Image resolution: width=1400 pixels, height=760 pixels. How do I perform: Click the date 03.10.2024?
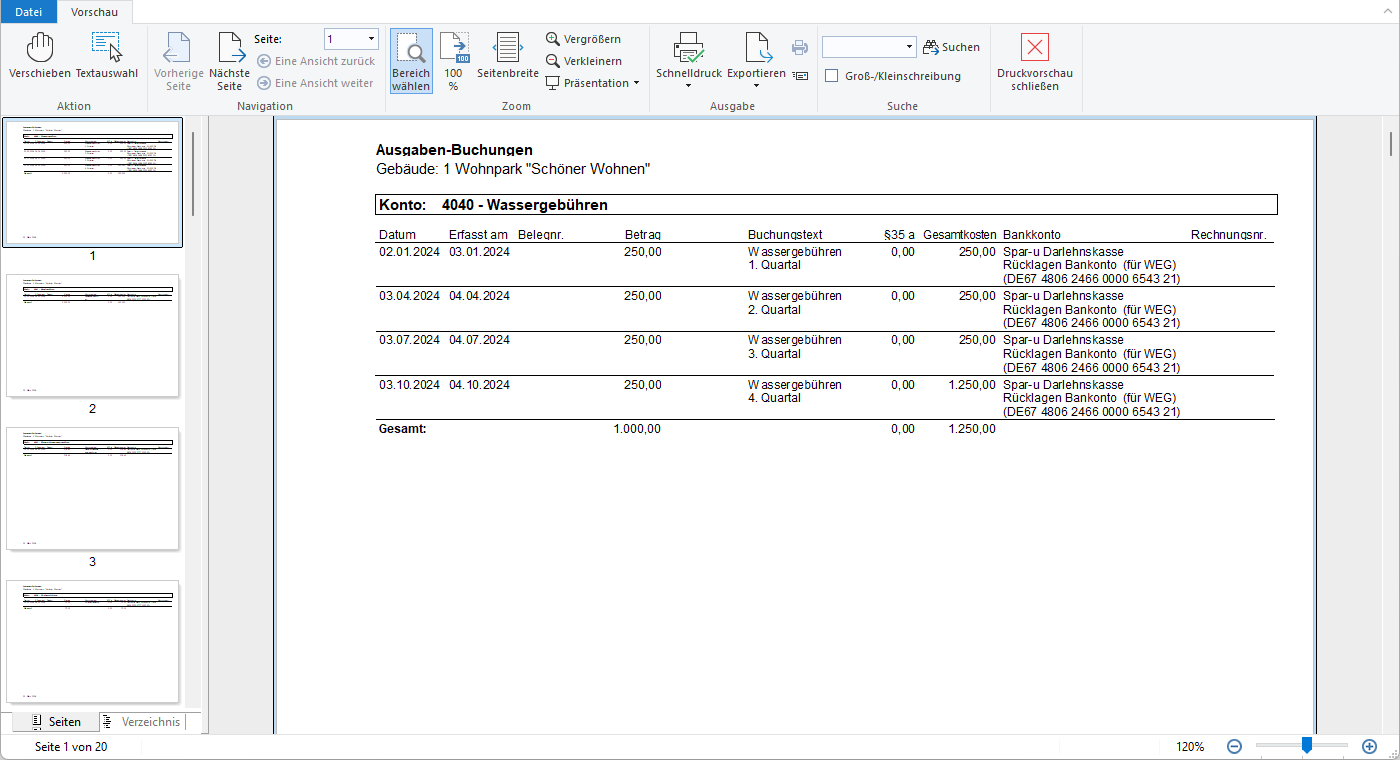410,385
